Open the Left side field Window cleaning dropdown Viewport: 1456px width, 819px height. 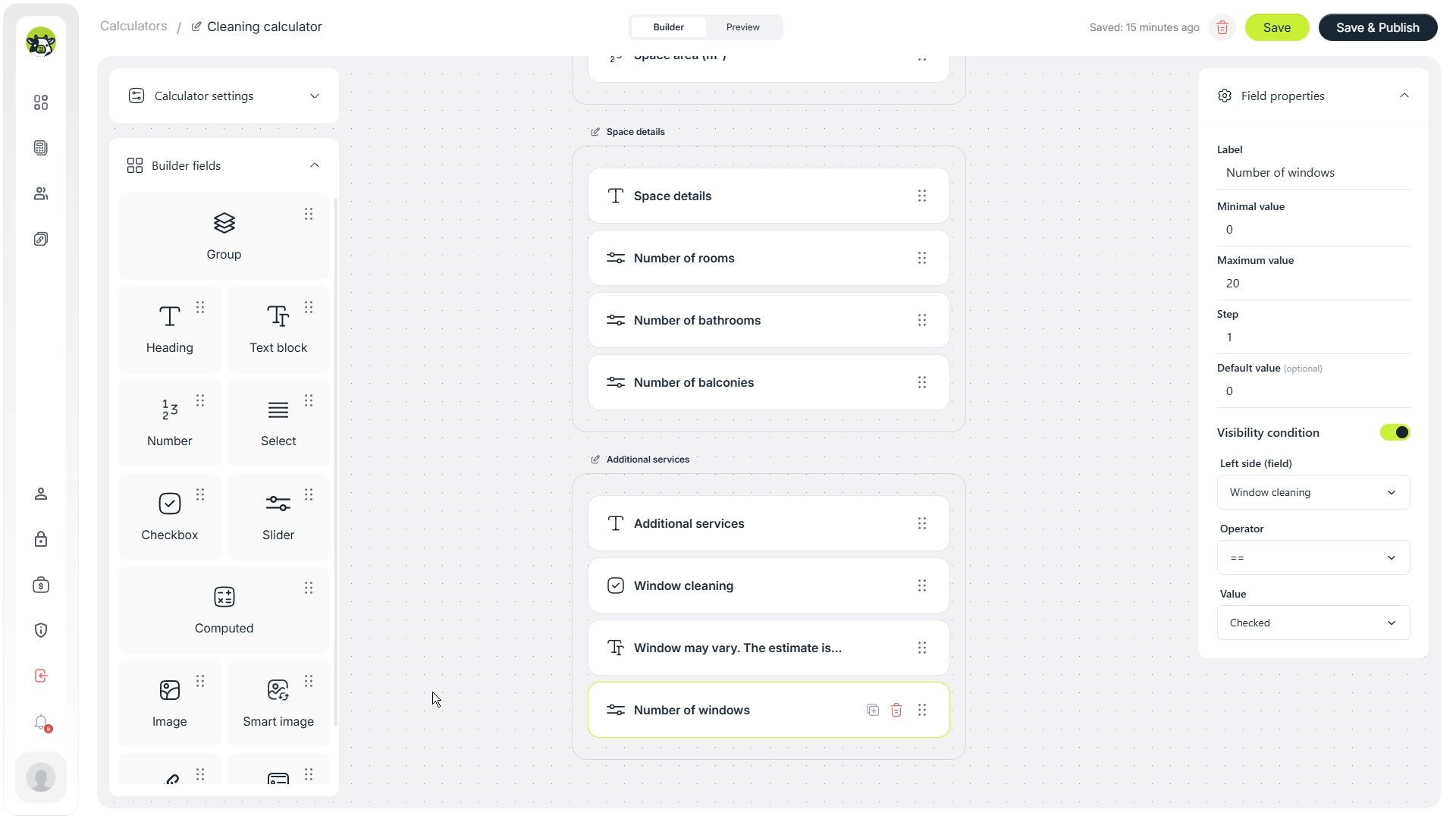tap(1313, 492)
